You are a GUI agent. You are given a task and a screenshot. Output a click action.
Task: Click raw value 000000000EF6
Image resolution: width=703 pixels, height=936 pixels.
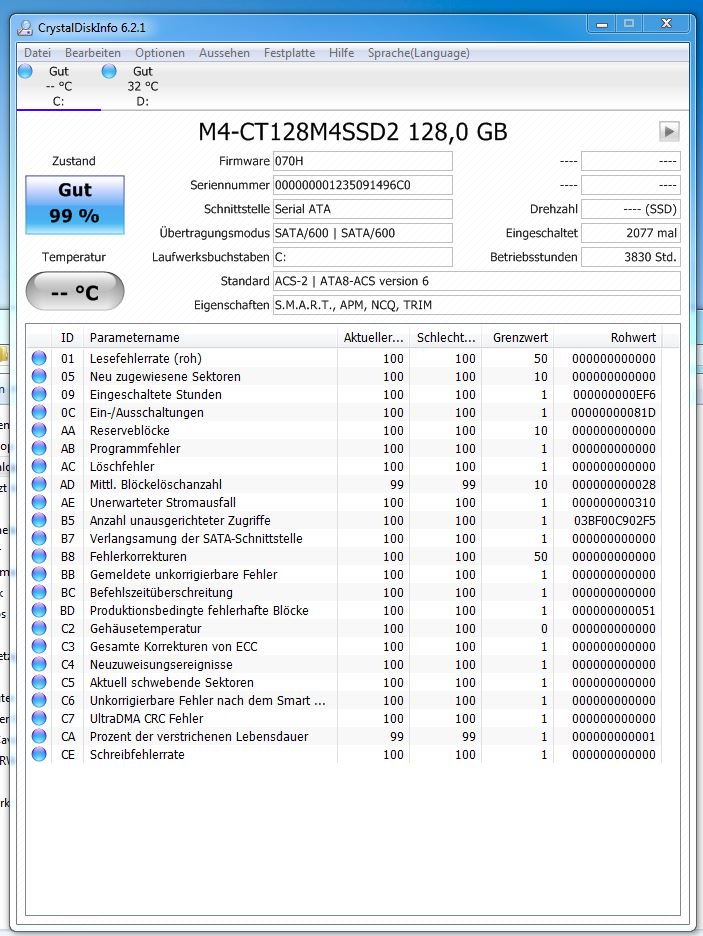click(614, 394)
